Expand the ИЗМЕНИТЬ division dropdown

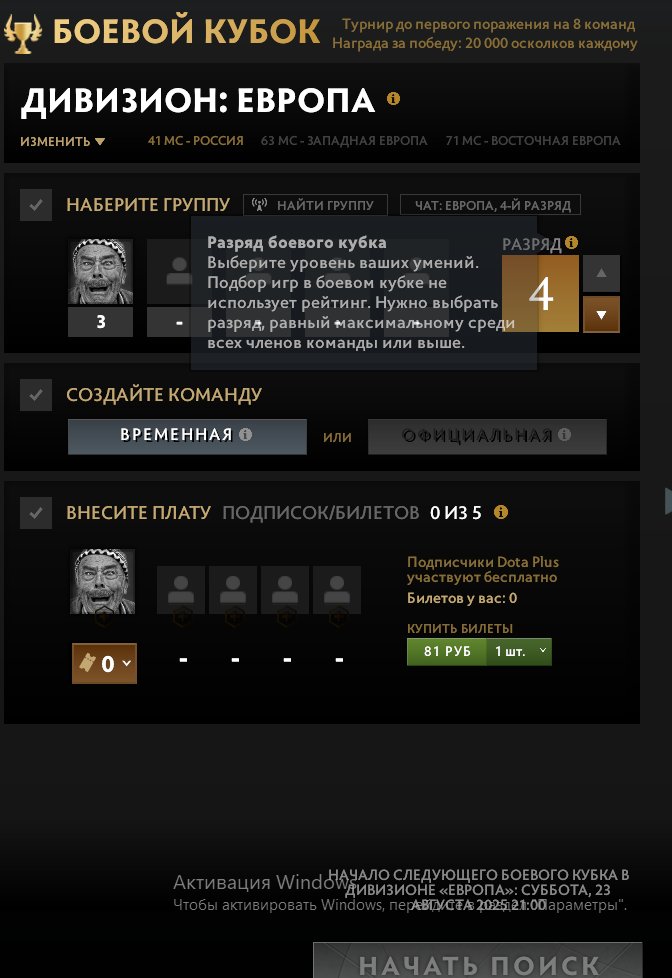[x=62, y=142]
